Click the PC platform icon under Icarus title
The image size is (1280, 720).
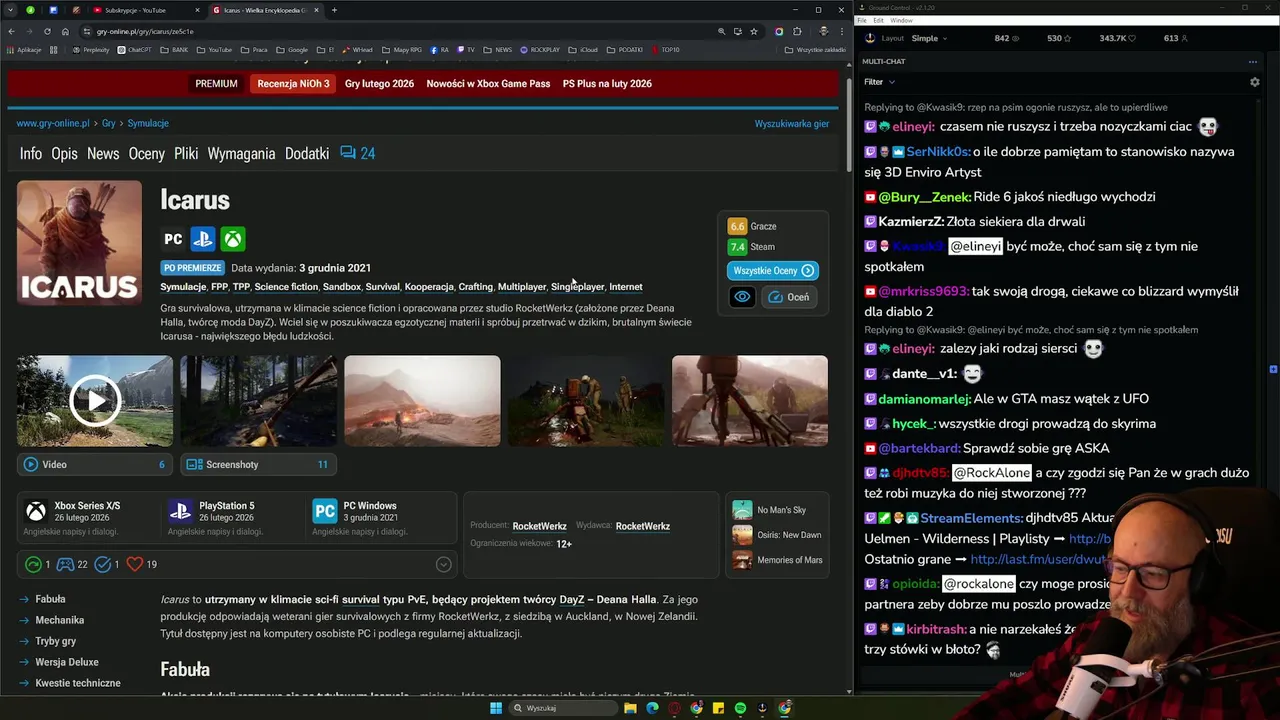point(173,239)
